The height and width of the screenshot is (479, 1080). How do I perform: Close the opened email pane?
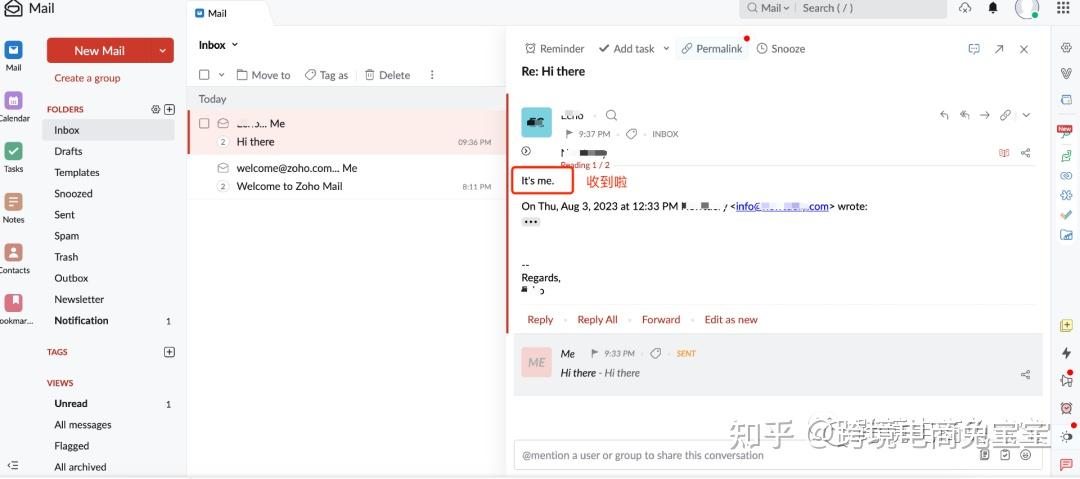click(1023, 49)
